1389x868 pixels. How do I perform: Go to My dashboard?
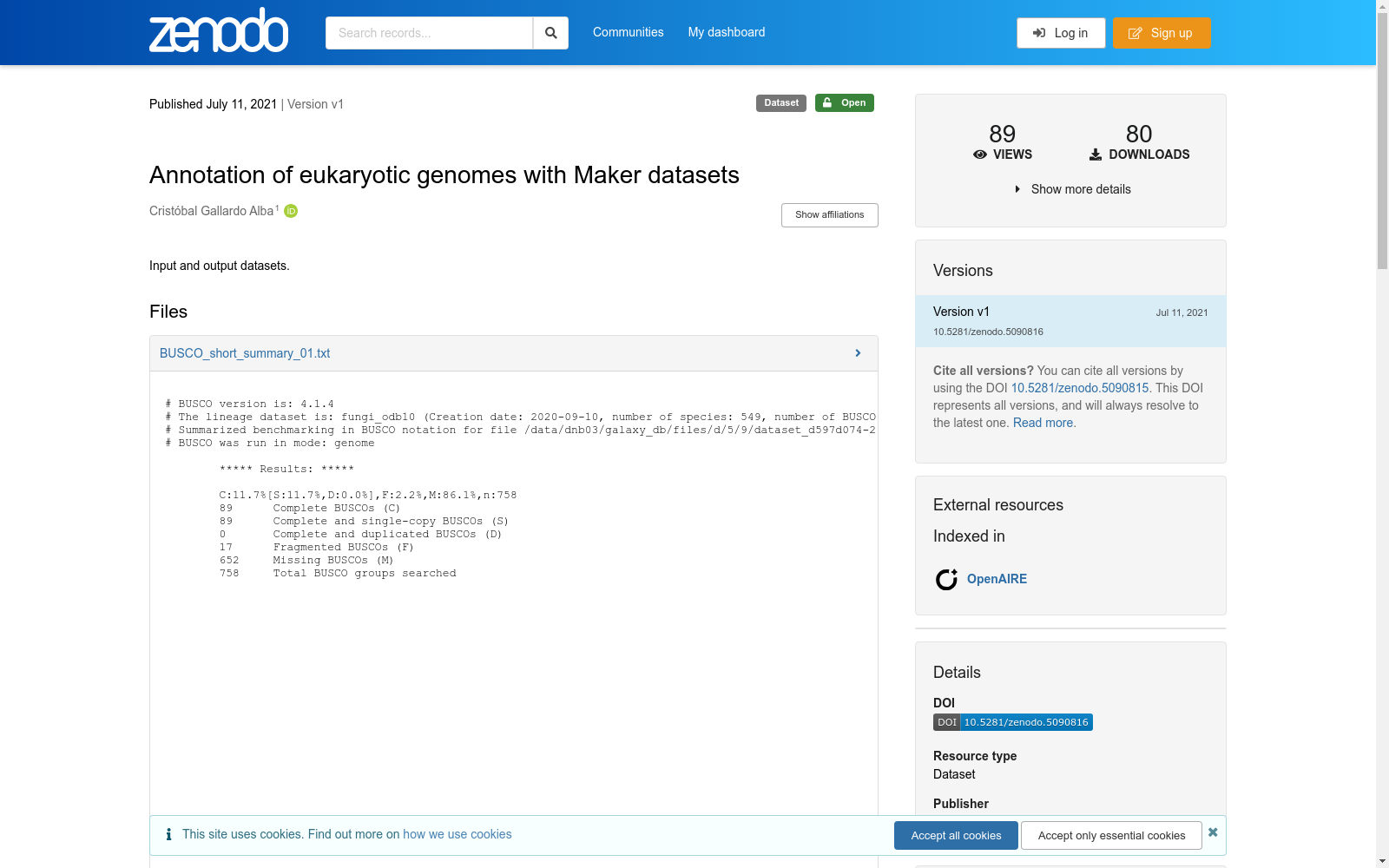click(727, 32)
